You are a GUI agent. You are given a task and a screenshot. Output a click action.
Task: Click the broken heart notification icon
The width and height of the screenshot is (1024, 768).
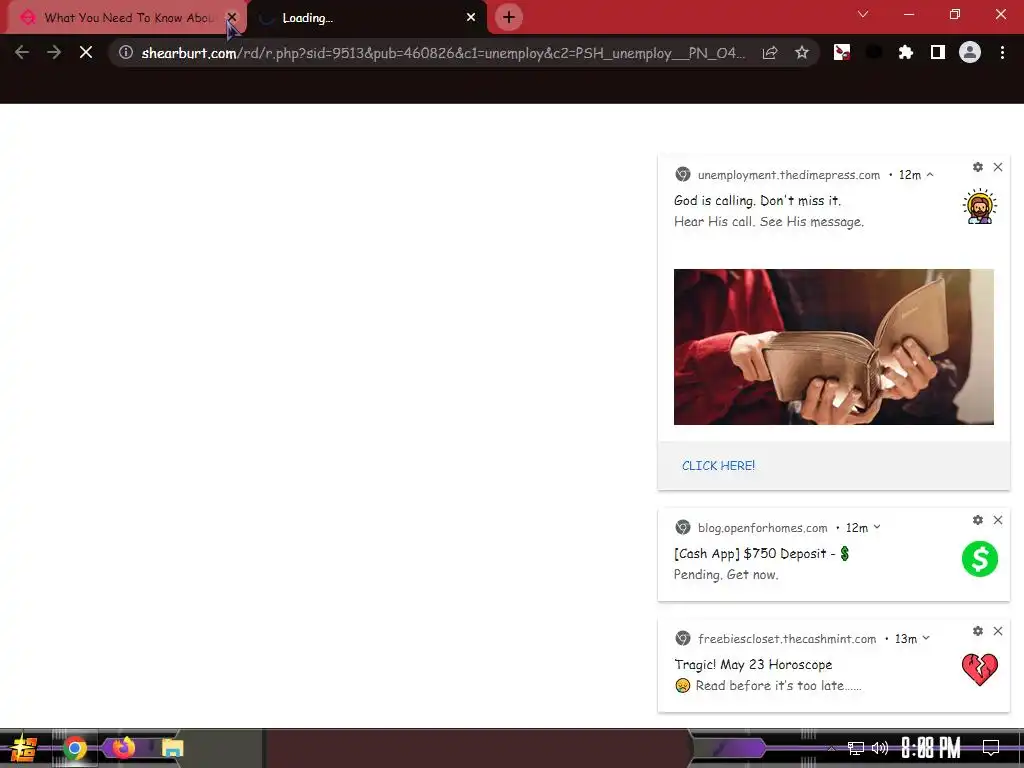tap(980, 670)
